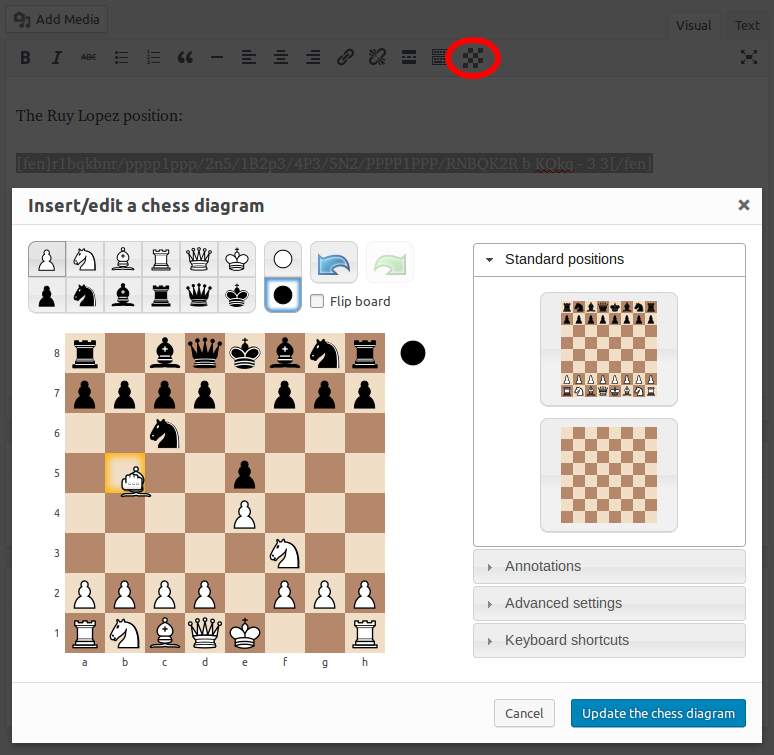Click the Insert Read More tag icon

409,58
